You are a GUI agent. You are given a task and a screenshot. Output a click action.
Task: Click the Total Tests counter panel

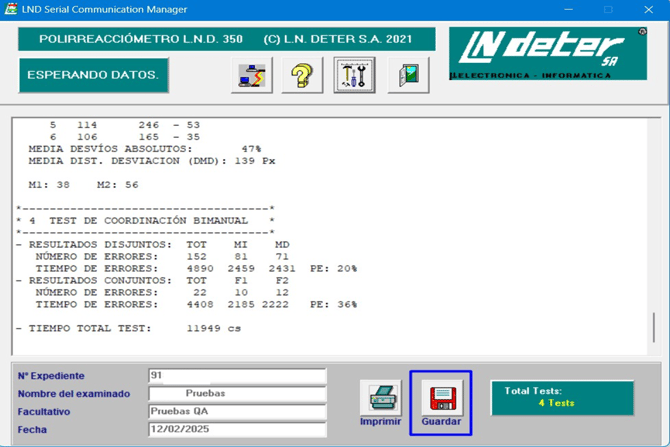562,397
